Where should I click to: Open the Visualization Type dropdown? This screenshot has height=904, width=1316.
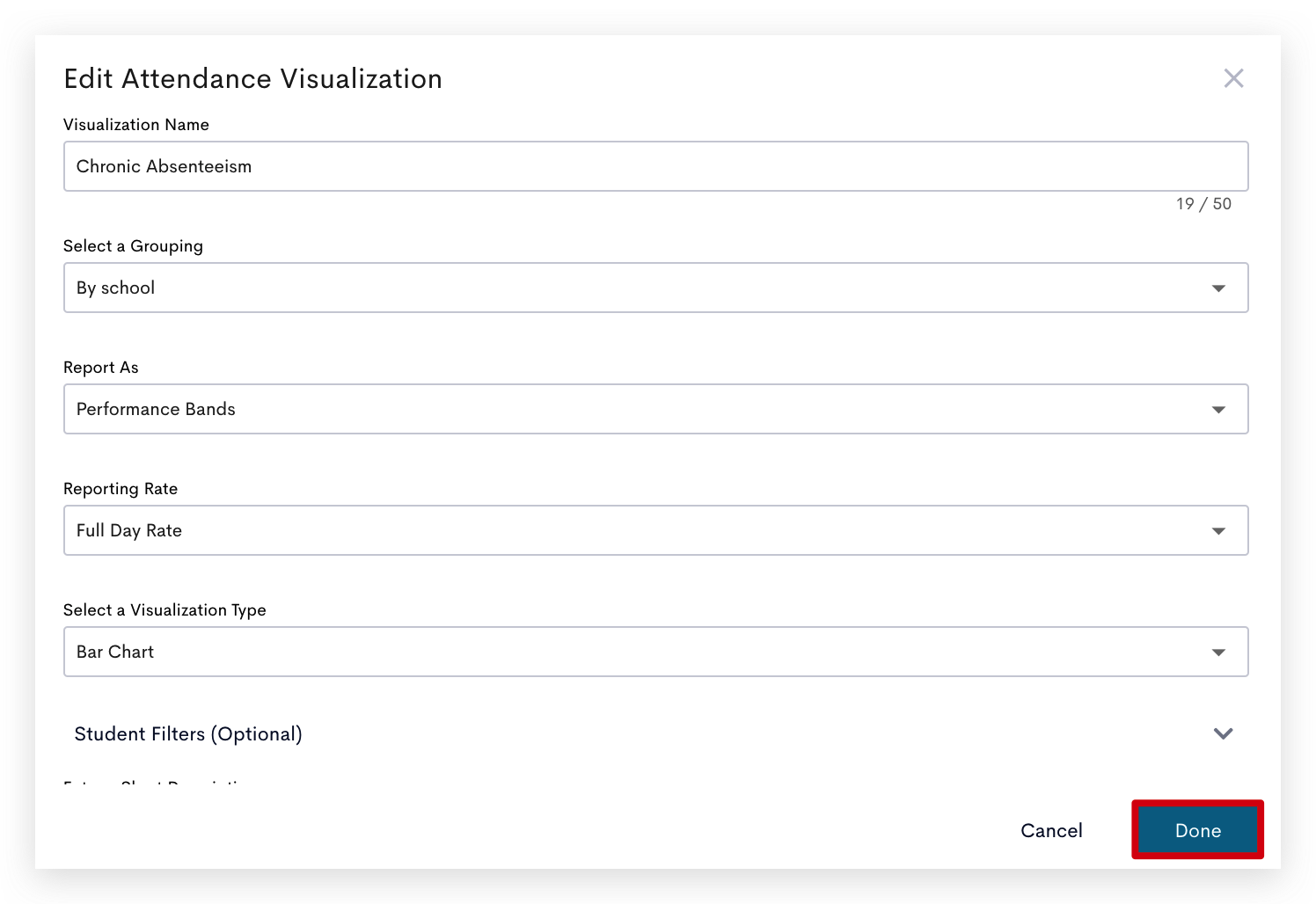[655, 652]
